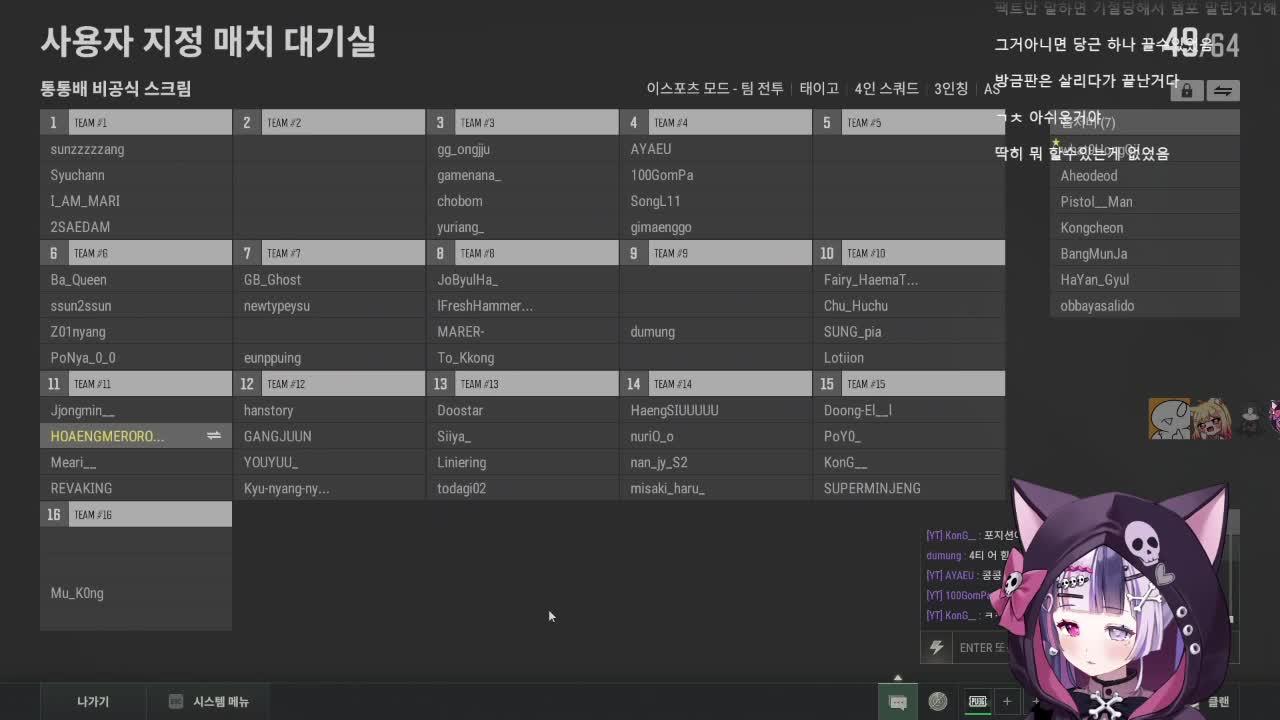Click player gamenana_
This screenshot has height=720, width=1280.
tap(469, 175)
